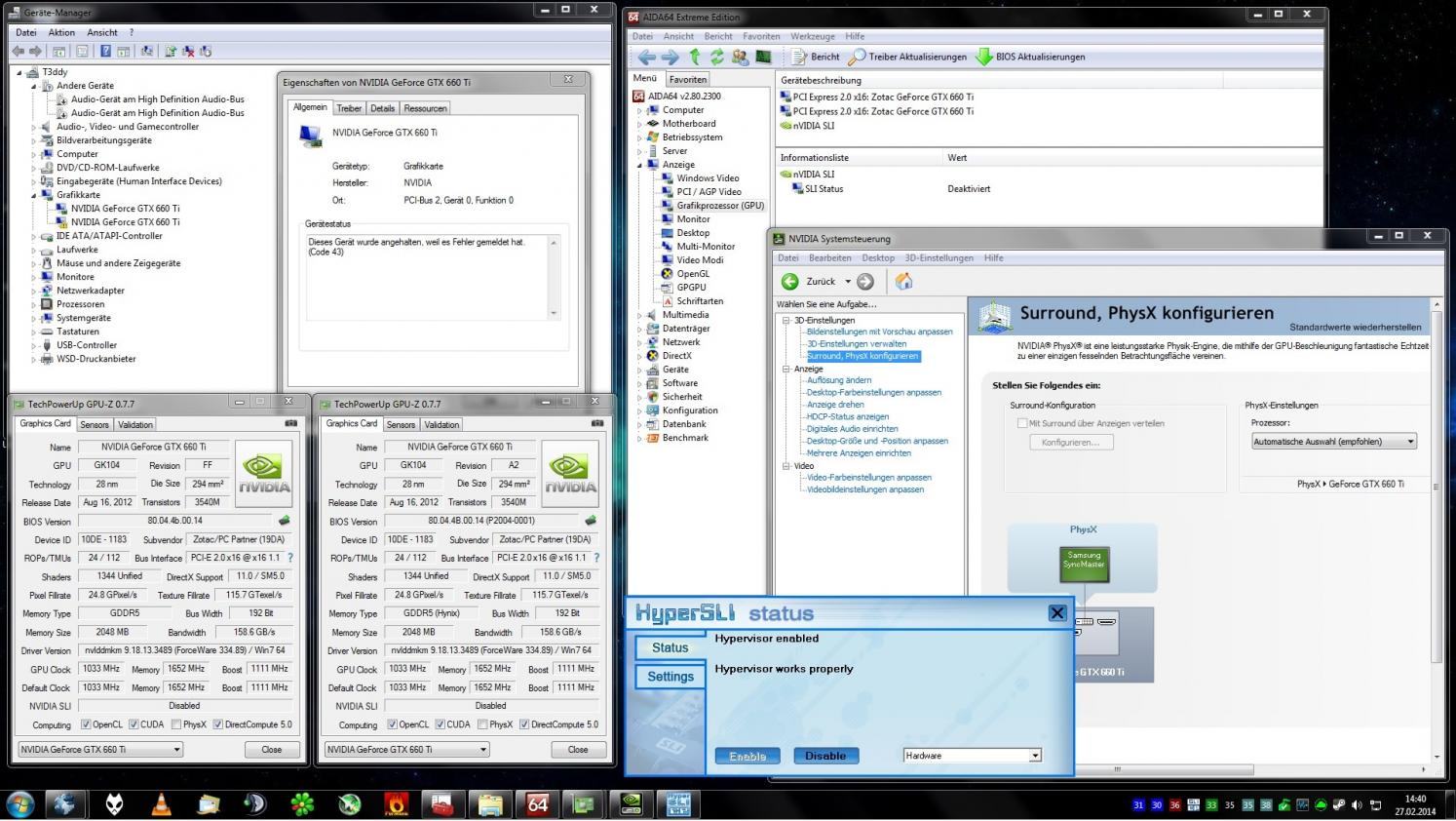Click AIDA64 refresh icon
1456x821 pixels.
tap(717, 57)
